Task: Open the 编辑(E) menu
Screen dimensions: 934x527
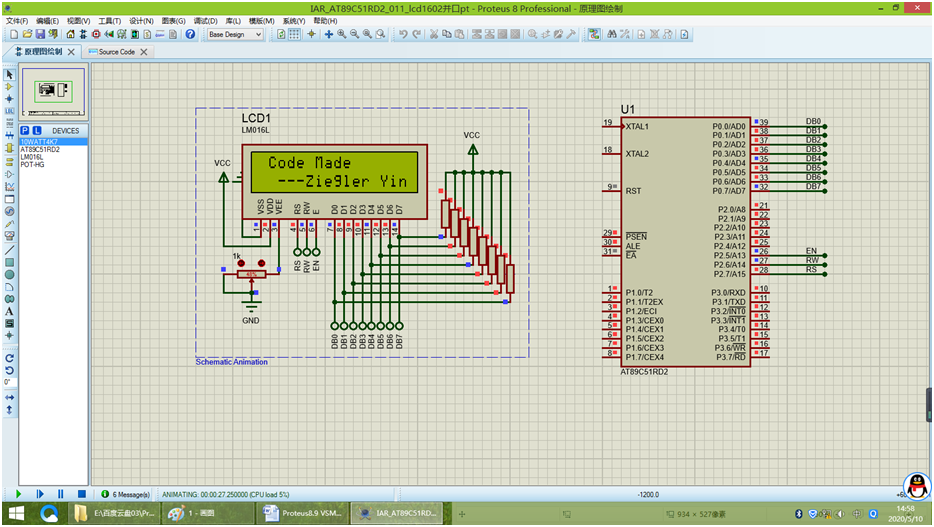Action: [48, 21]
